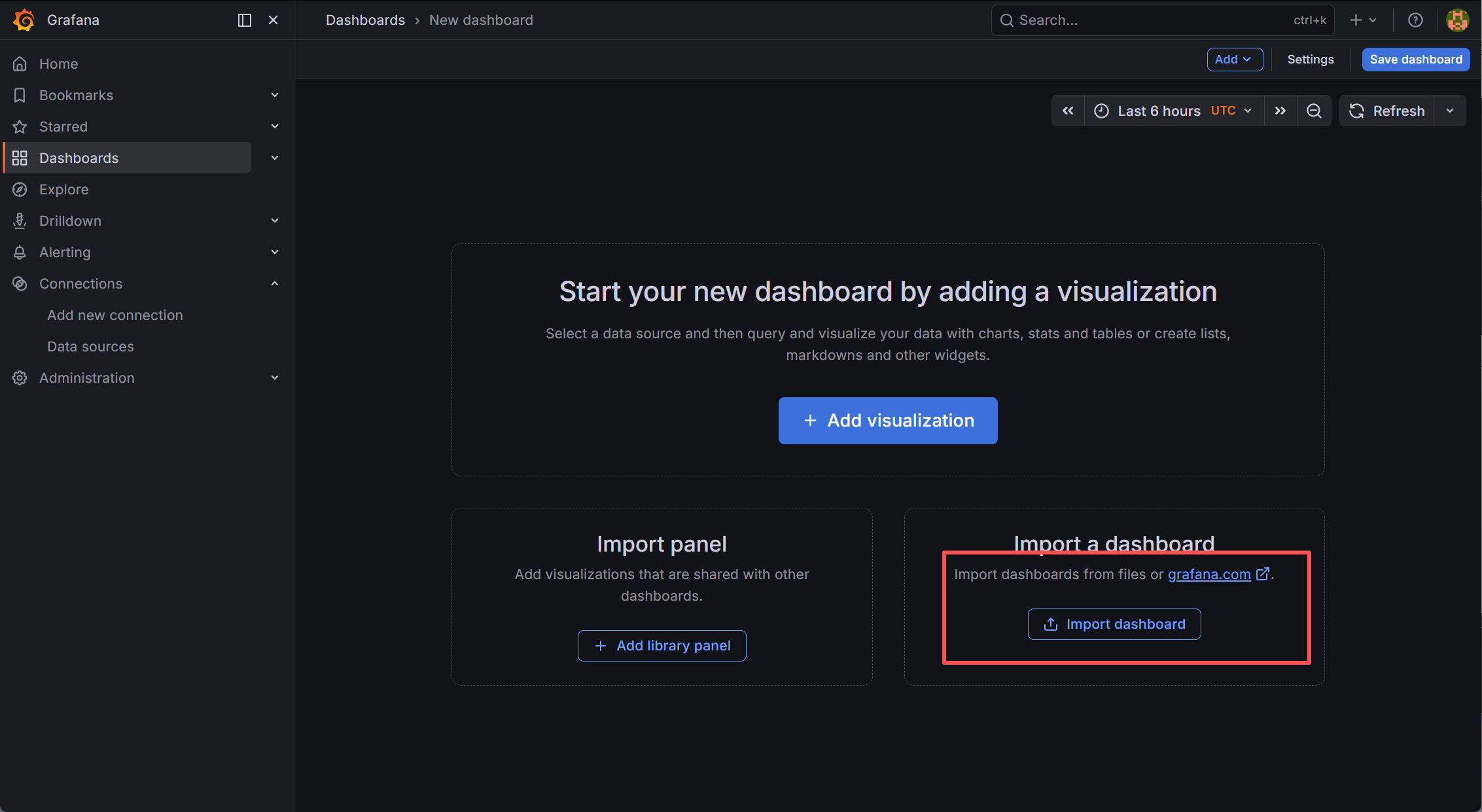Click the Home house icon
This screenshot has width=1482, height=812.
tap(20, 64)
